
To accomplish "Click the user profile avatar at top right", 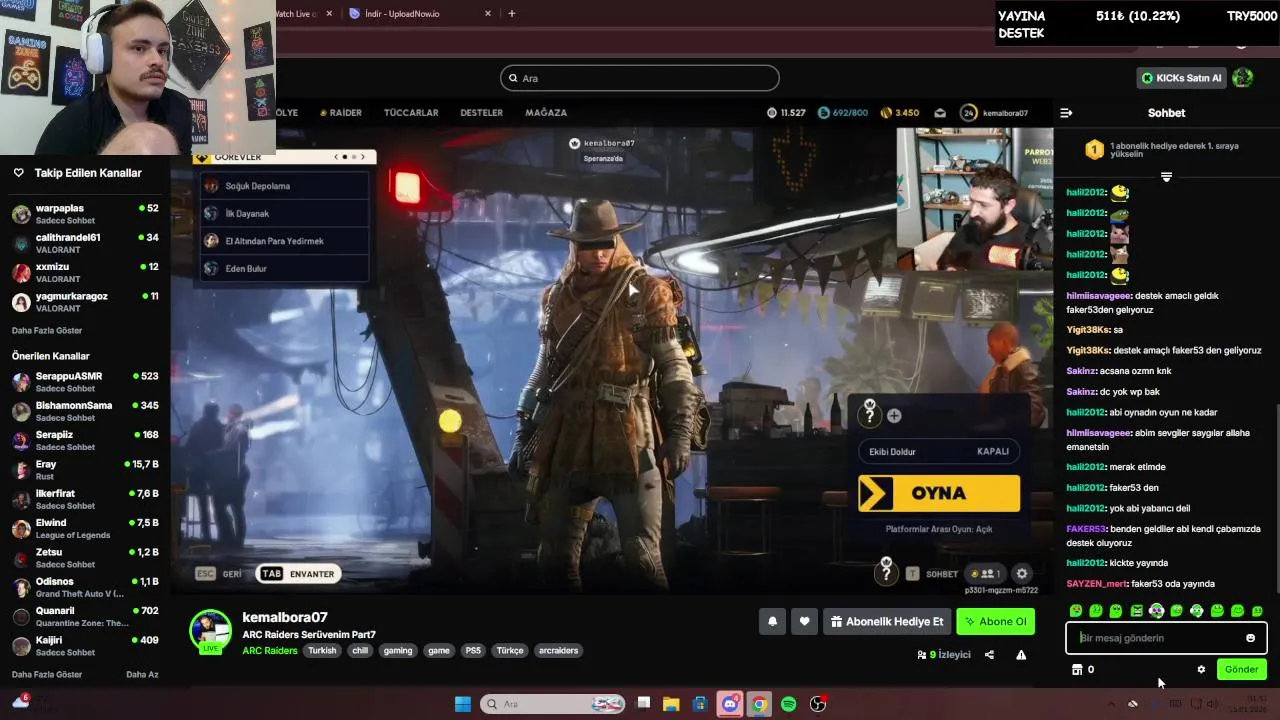I will (x=1243, y=78).
